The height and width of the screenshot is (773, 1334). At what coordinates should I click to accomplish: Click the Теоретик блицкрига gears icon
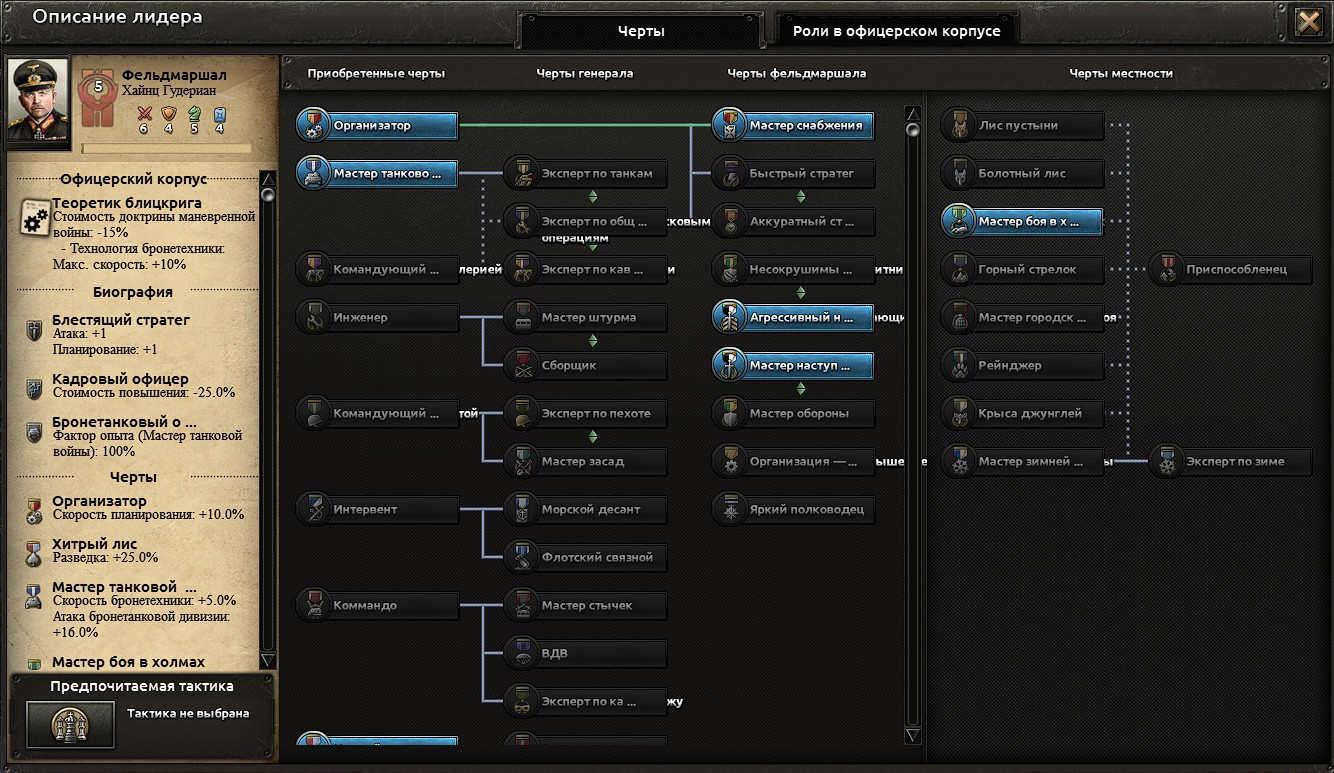35,216
